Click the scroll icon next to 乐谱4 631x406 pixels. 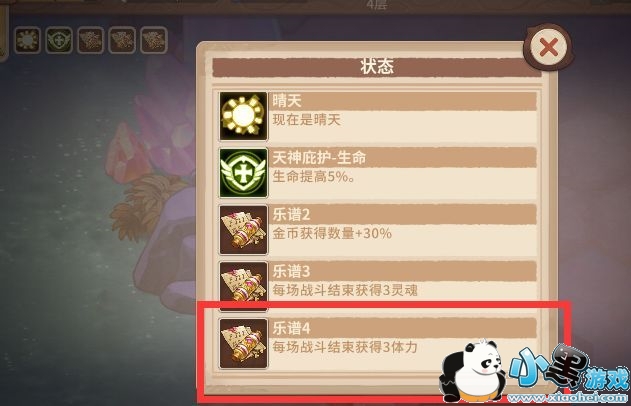pyautogui.click(x=243, y=343)
